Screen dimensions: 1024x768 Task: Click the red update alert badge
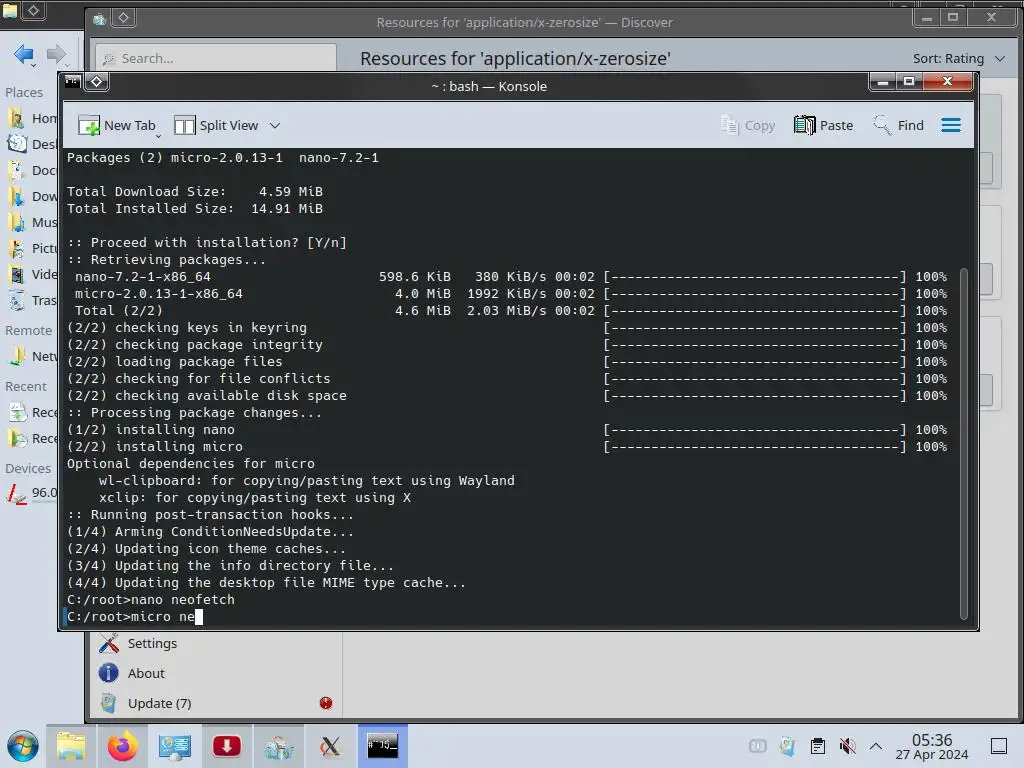tap(326, 703)
